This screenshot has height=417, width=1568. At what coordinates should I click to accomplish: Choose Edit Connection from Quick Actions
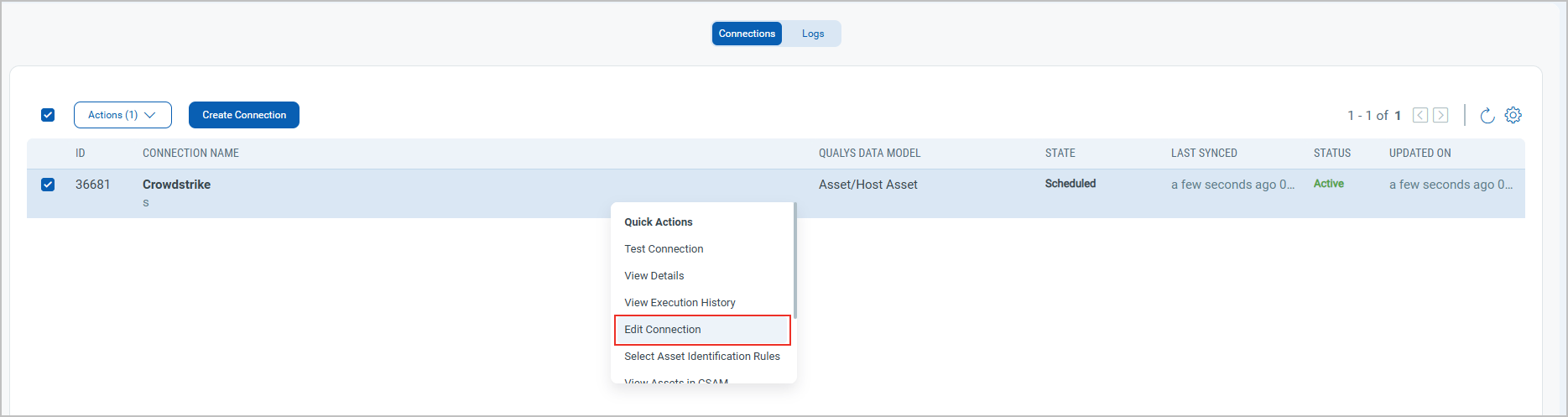point(663,330)
